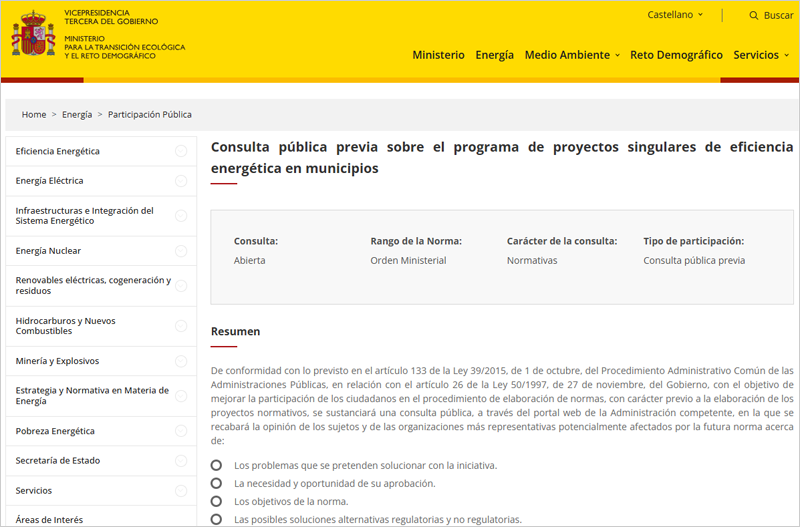Click the Carácter de la consulta label
Screen dimensions: 800x527
562,241
